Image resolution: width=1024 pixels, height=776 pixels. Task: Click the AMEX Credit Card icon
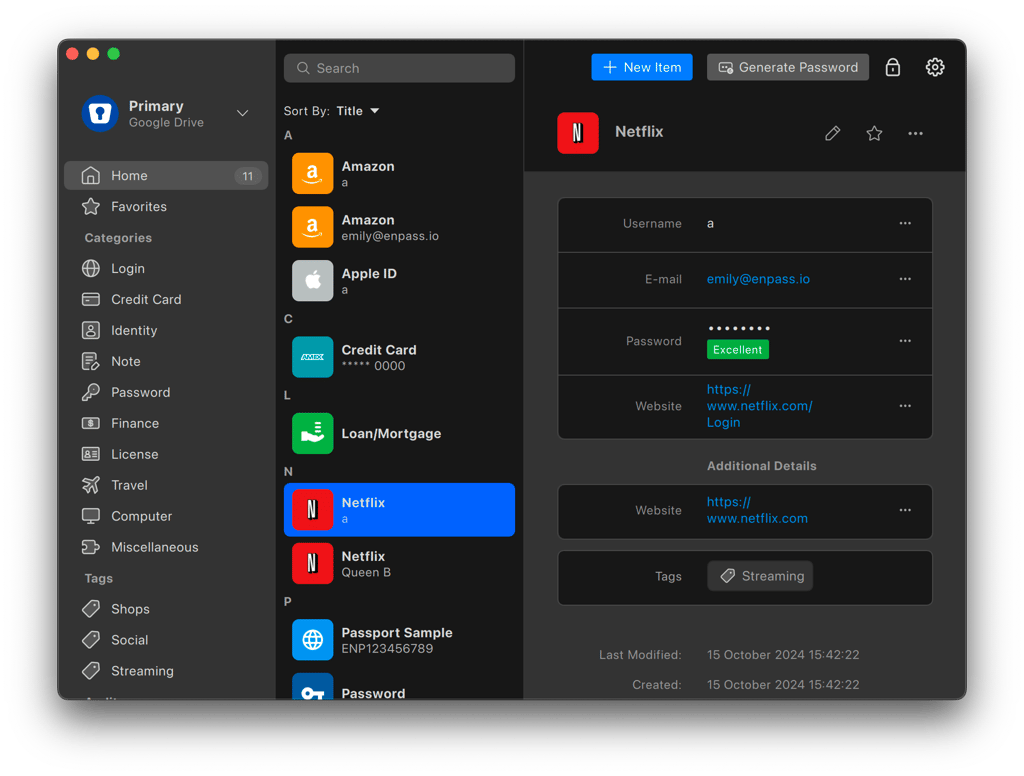pos(312,357)
